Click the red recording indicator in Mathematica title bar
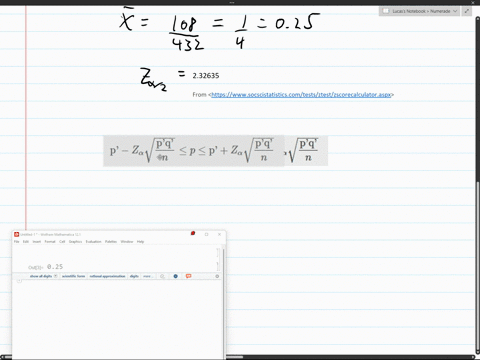Viewport: 480px width, 360px height. pos(193,233)
